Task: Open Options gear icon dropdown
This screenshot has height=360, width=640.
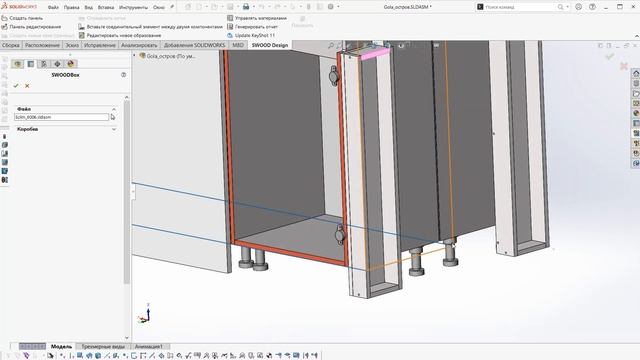Action: 331,7
